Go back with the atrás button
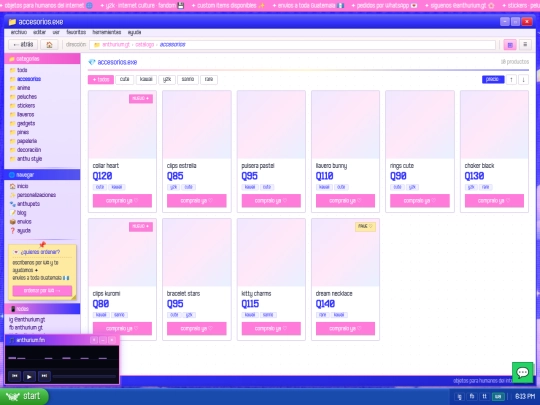 pyautogui.click(x=23, y=45)
